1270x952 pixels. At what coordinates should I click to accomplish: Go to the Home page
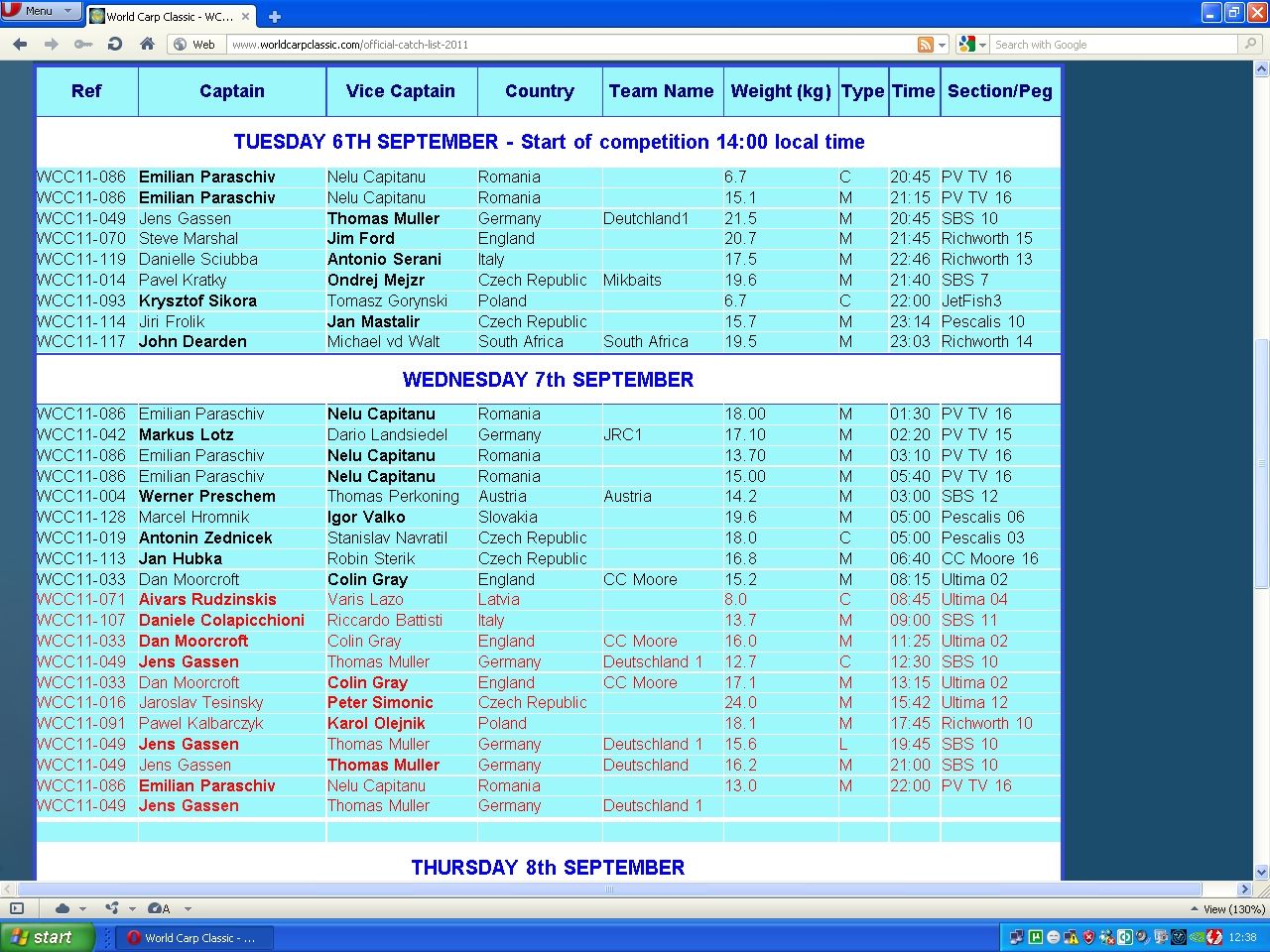[147, 44]
